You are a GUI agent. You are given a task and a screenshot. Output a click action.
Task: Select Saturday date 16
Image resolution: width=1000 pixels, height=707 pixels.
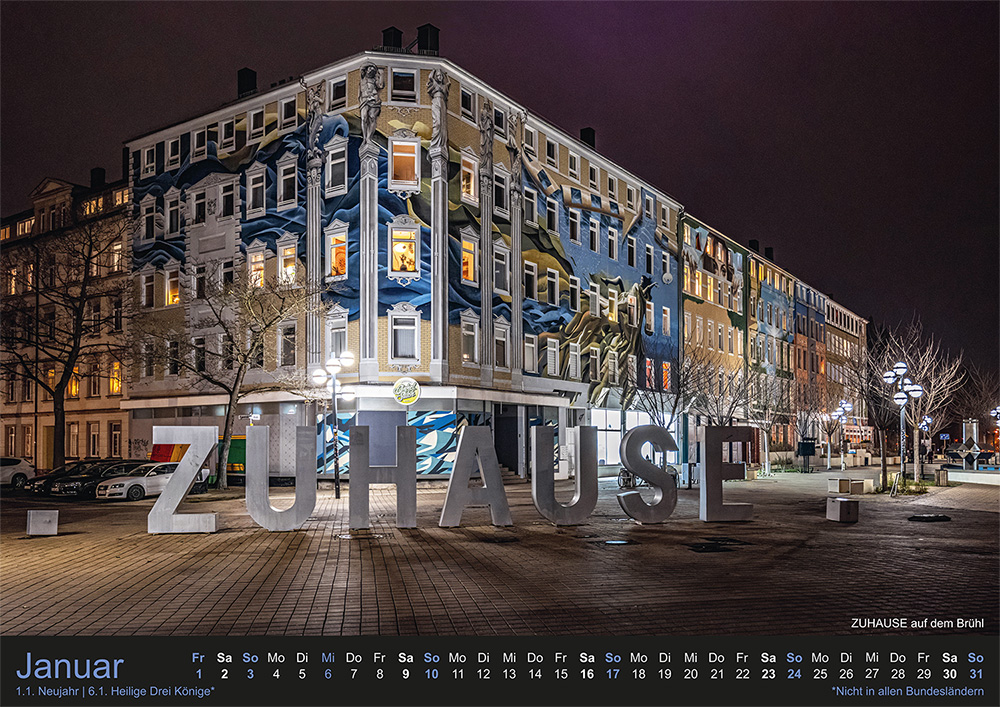[x=587, y=674]
